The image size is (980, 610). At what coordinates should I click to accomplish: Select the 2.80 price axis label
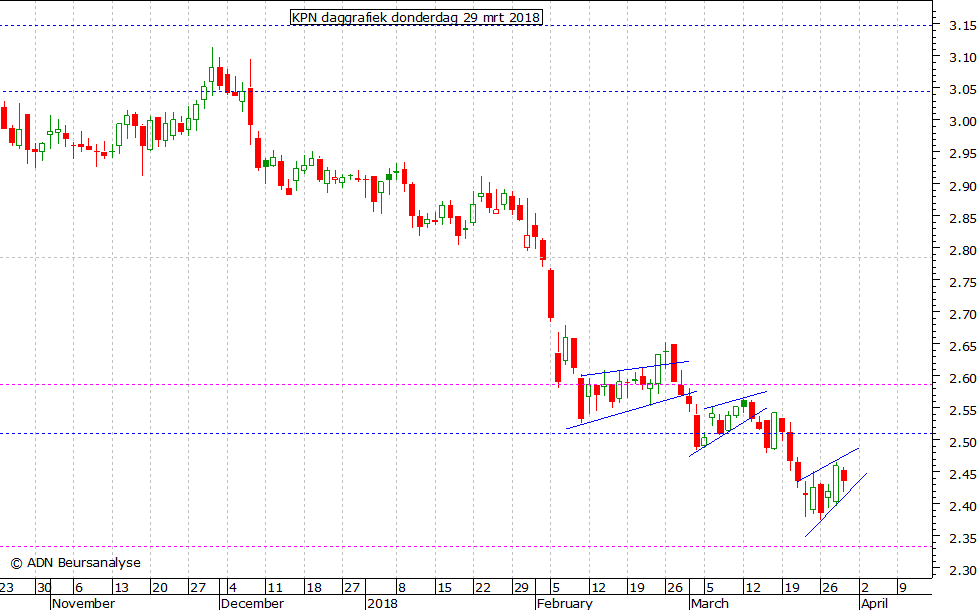click(x=962, y=250)
